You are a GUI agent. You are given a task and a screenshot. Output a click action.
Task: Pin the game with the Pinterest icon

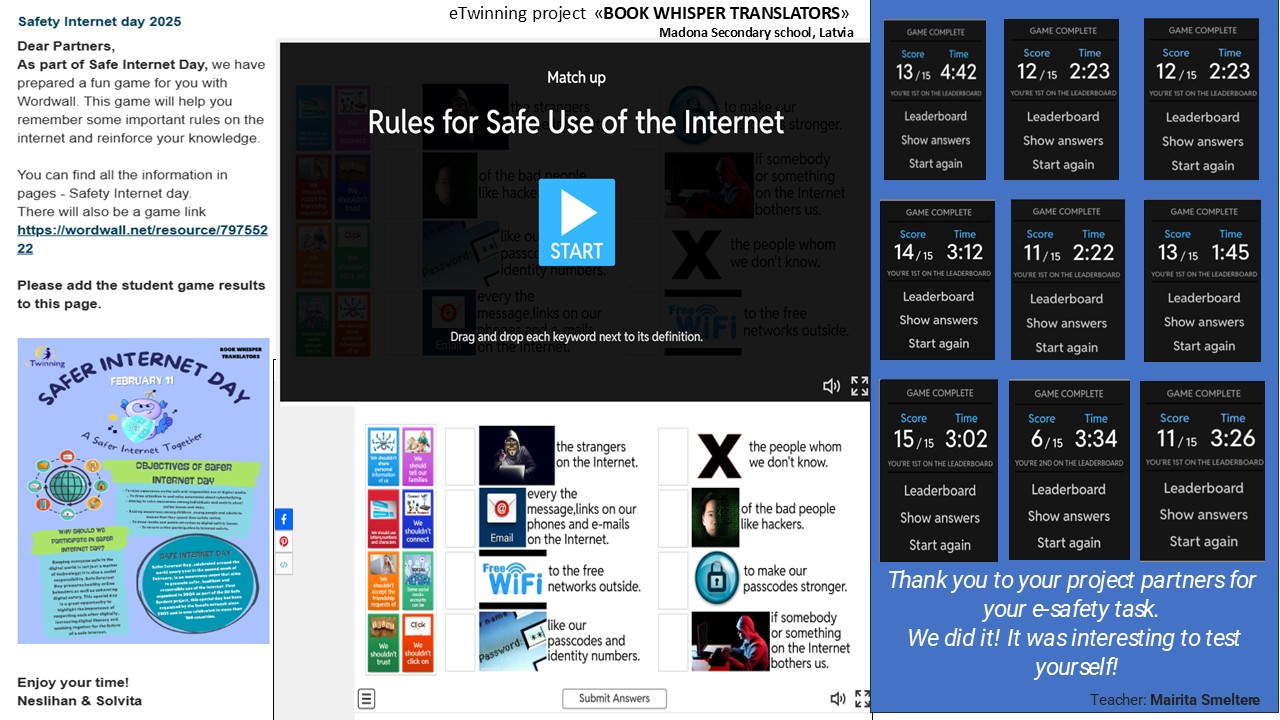click(x=284, y=542)
